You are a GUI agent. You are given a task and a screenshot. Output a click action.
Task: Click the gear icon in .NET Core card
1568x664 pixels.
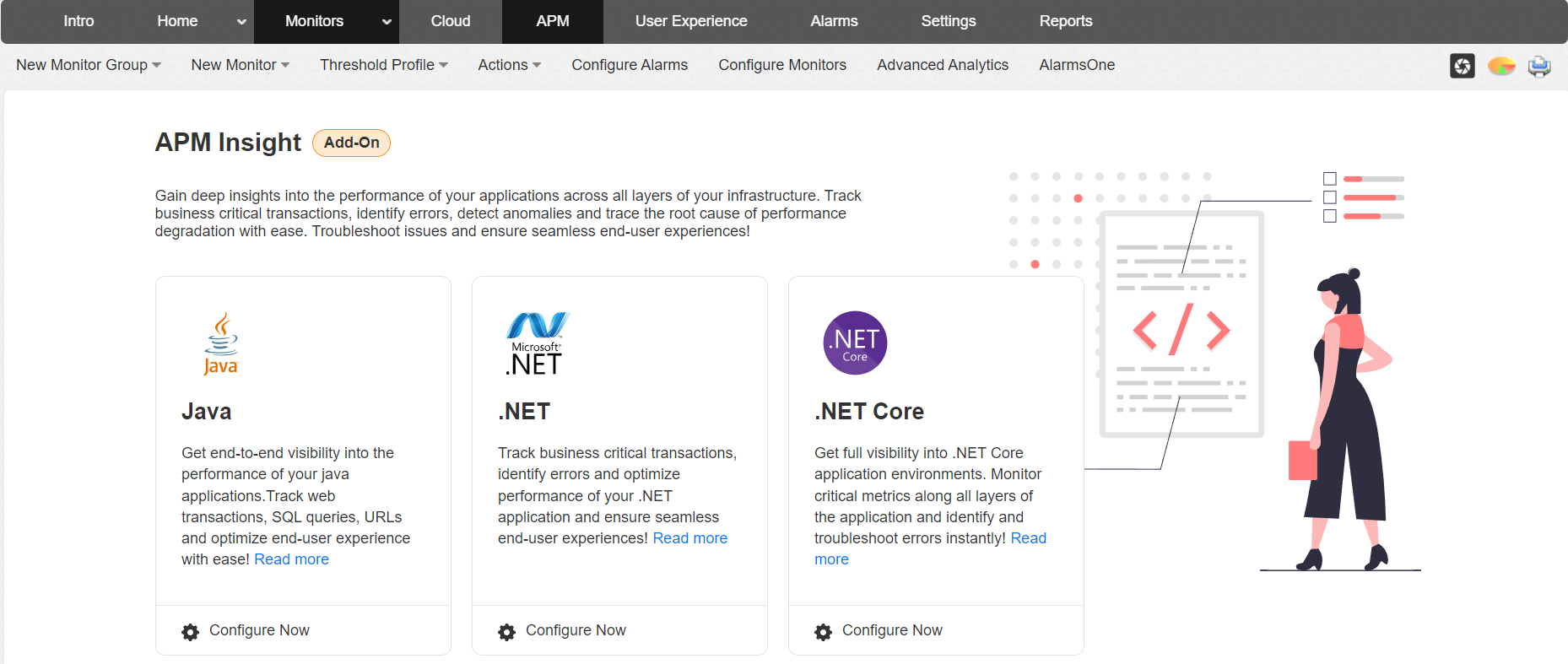[824, 632]
